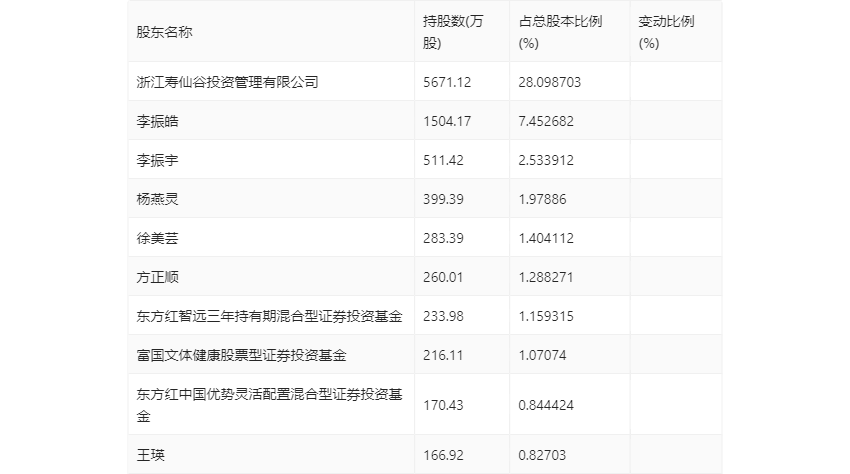The image size is (850, 474).
Task: Click shareholder 浙江寿仙谷投资管理有限公司
Action: tap(227, 82)
